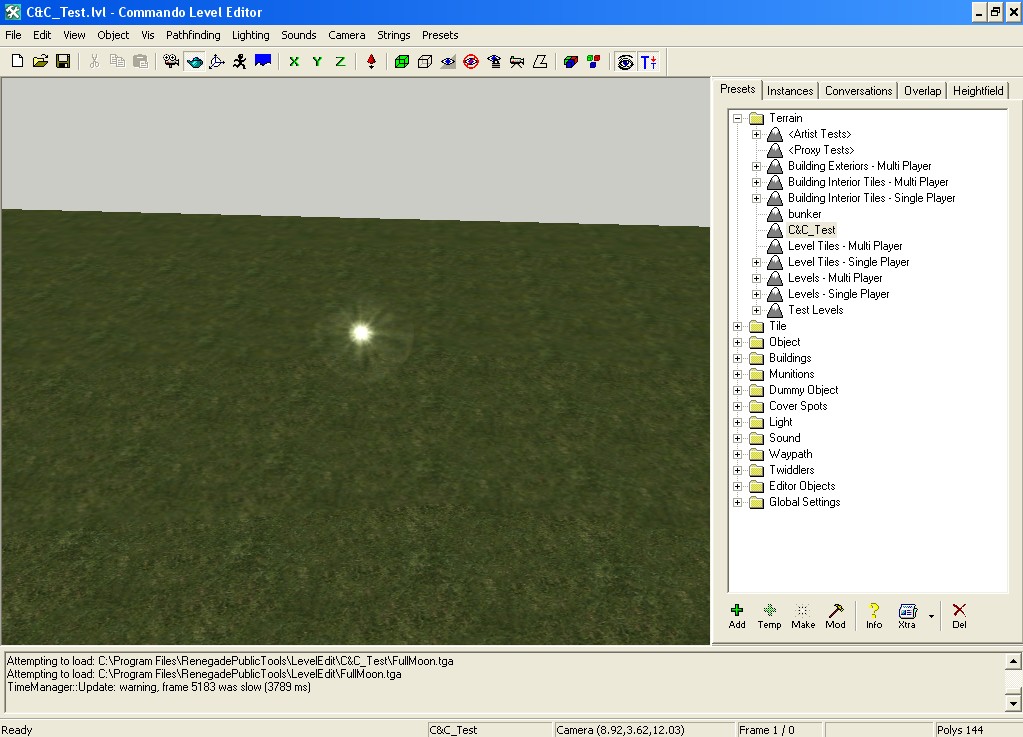The width and height of the screenshot is (1023, 737).
Task: Switch to the Heightfield tab
Action: 977,91
